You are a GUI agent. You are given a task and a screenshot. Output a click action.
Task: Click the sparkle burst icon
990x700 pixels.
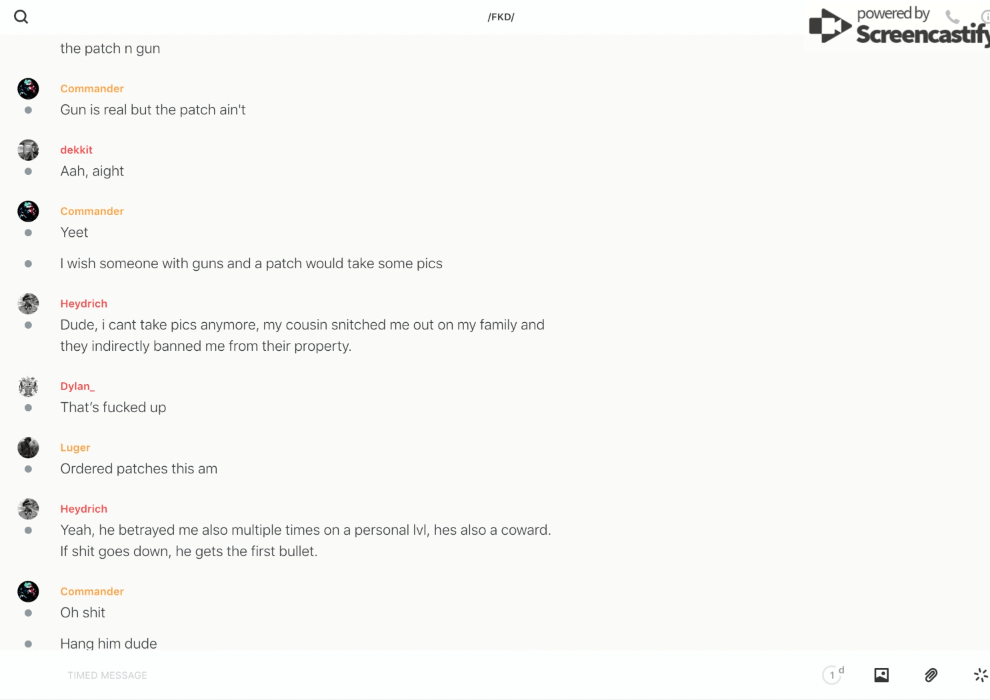coord(980,675)
